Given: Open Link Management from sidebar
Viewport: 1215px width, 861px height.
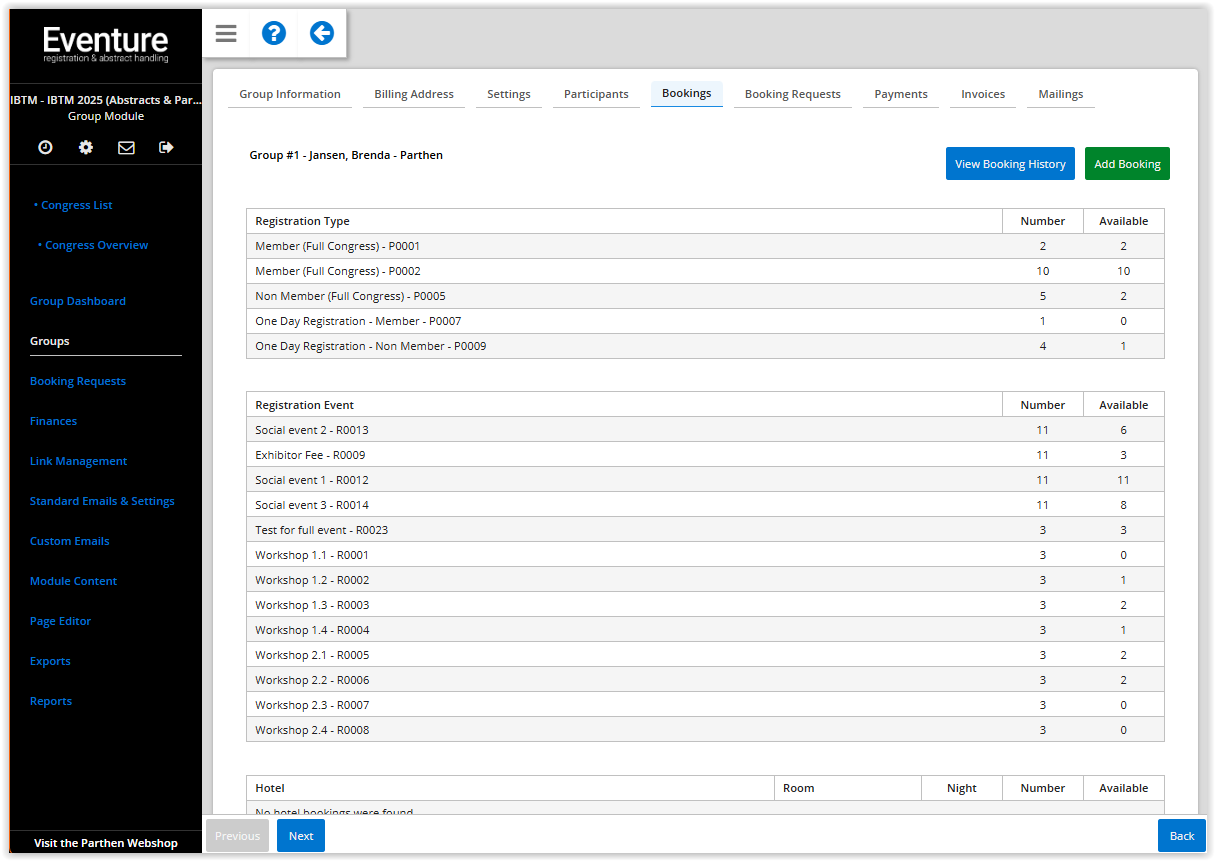Looking at the screenshot, I should [78, 461].
